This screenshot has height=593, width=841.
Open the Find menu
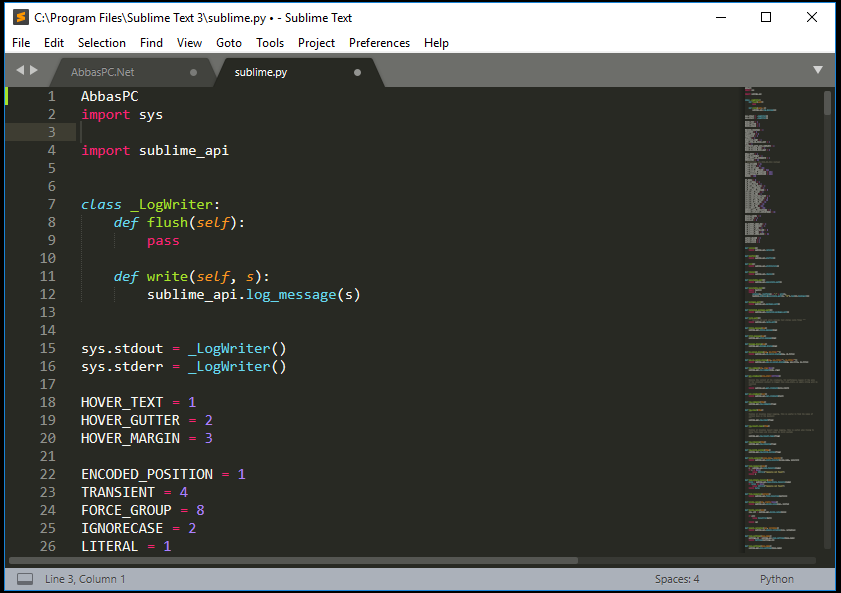click(151, 43)
